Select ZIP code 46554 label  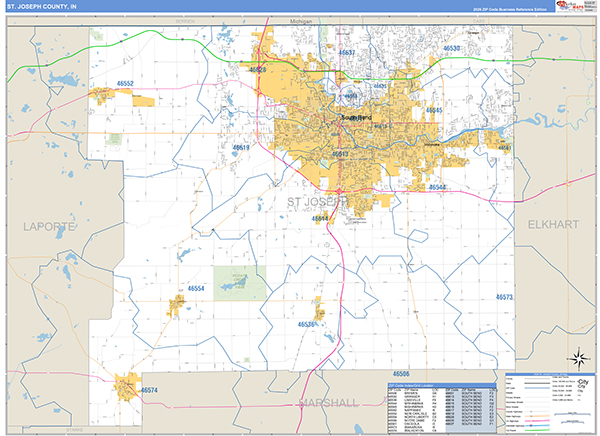tap(194, 288)
